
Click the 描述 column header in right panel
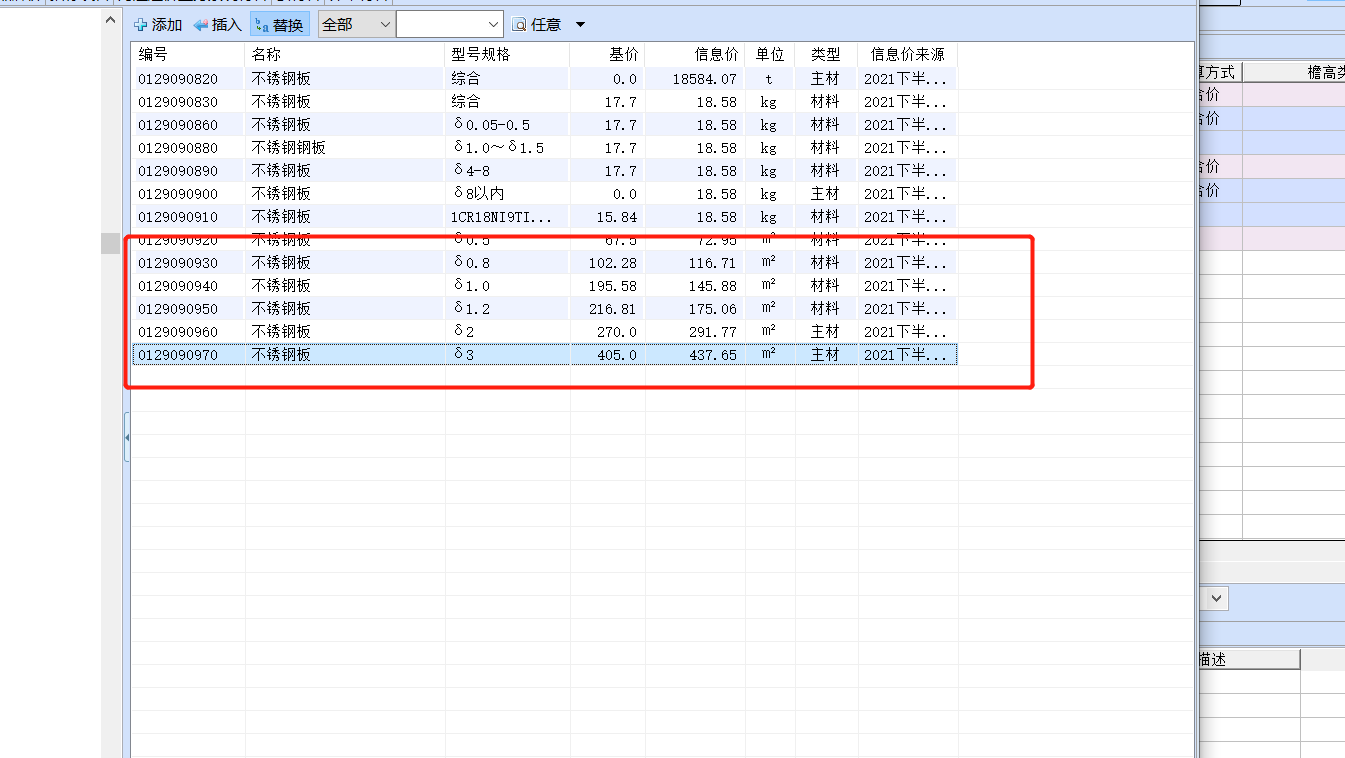coord(1248,660)
